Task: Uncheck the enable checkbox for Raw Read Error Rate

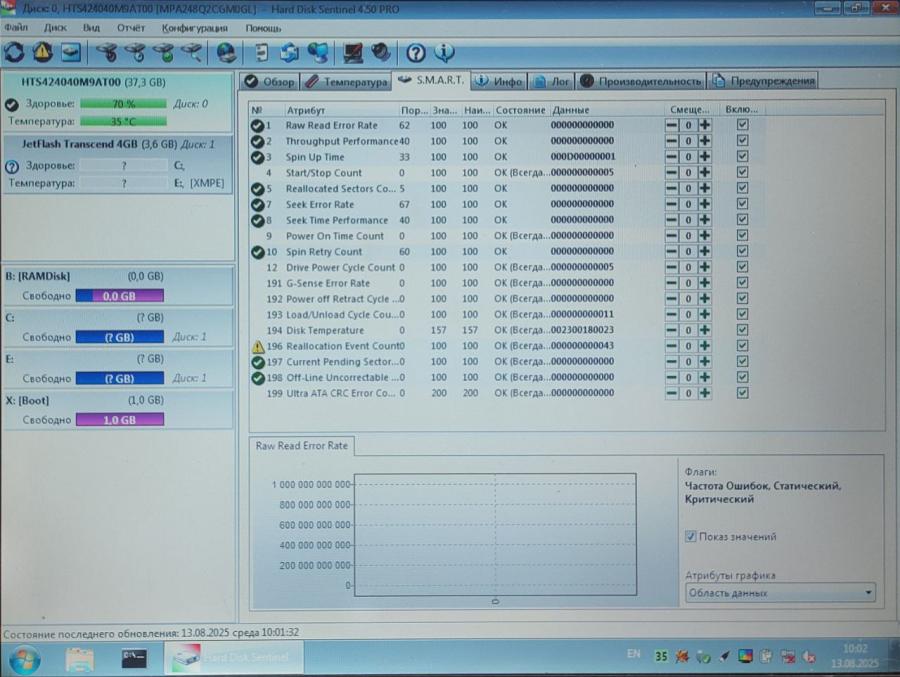Action: tap(742, 125)
